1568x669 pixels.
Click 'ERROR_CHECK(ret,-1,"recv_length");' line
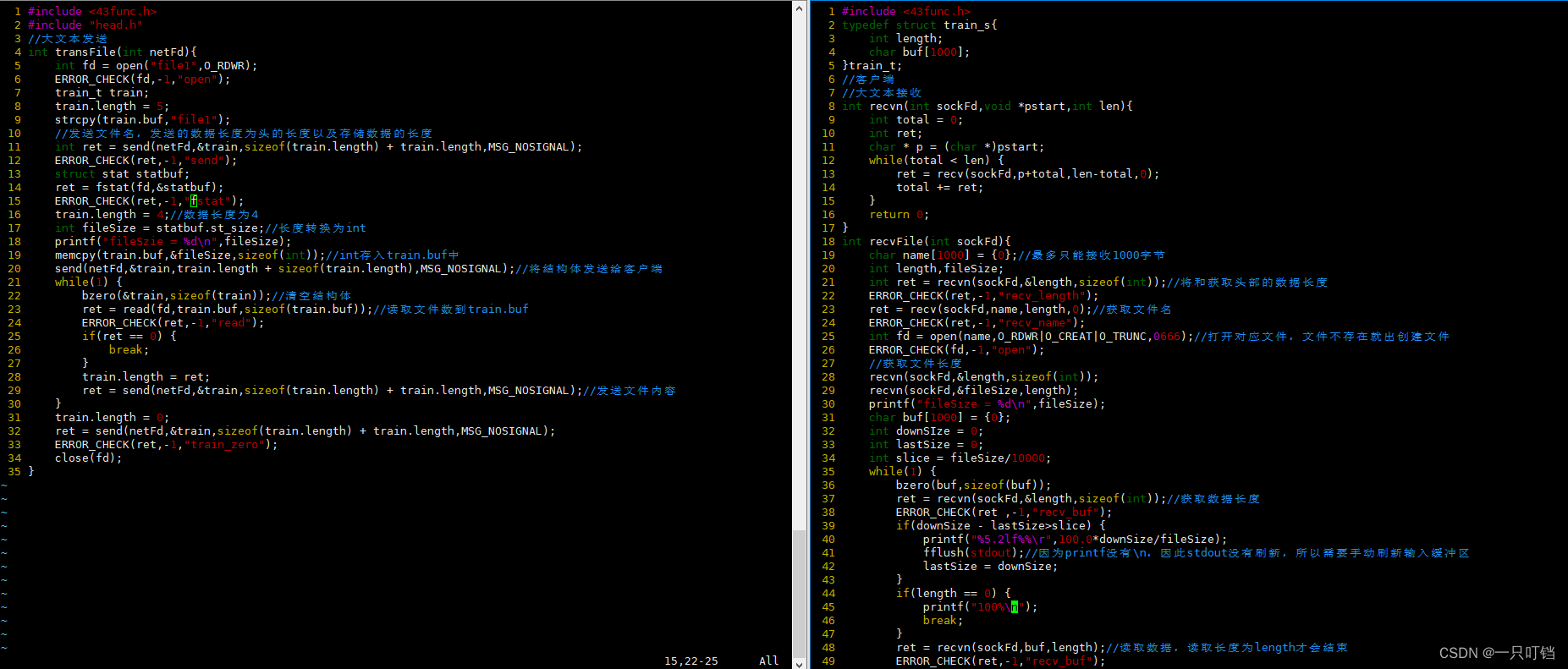(x=984, y=296)
